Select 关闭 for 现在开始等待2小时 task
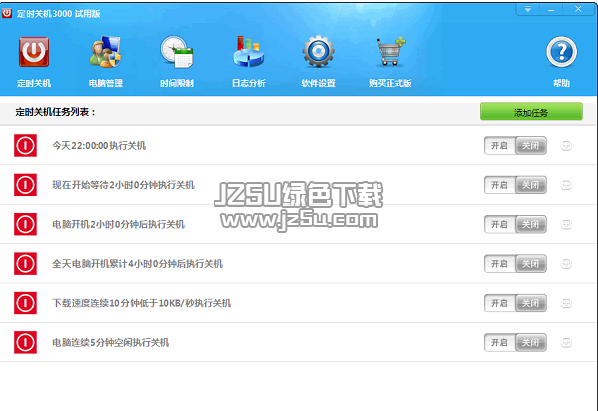Viewport: 598px width, 411px height. coord(530,185)
